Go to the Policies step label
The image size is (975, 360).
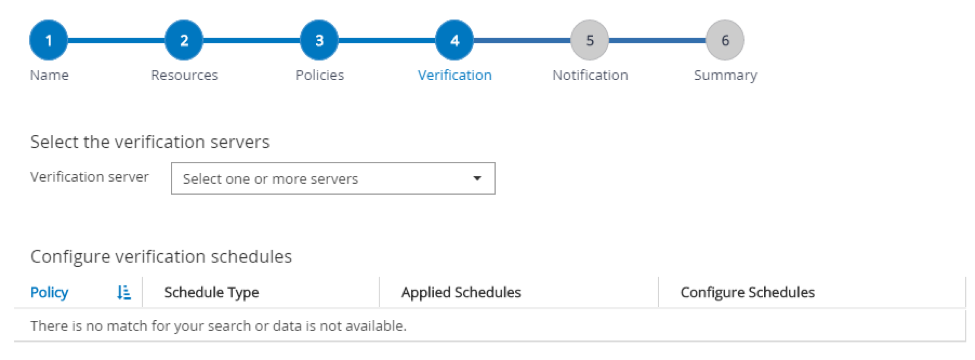[x=320, y=75]
